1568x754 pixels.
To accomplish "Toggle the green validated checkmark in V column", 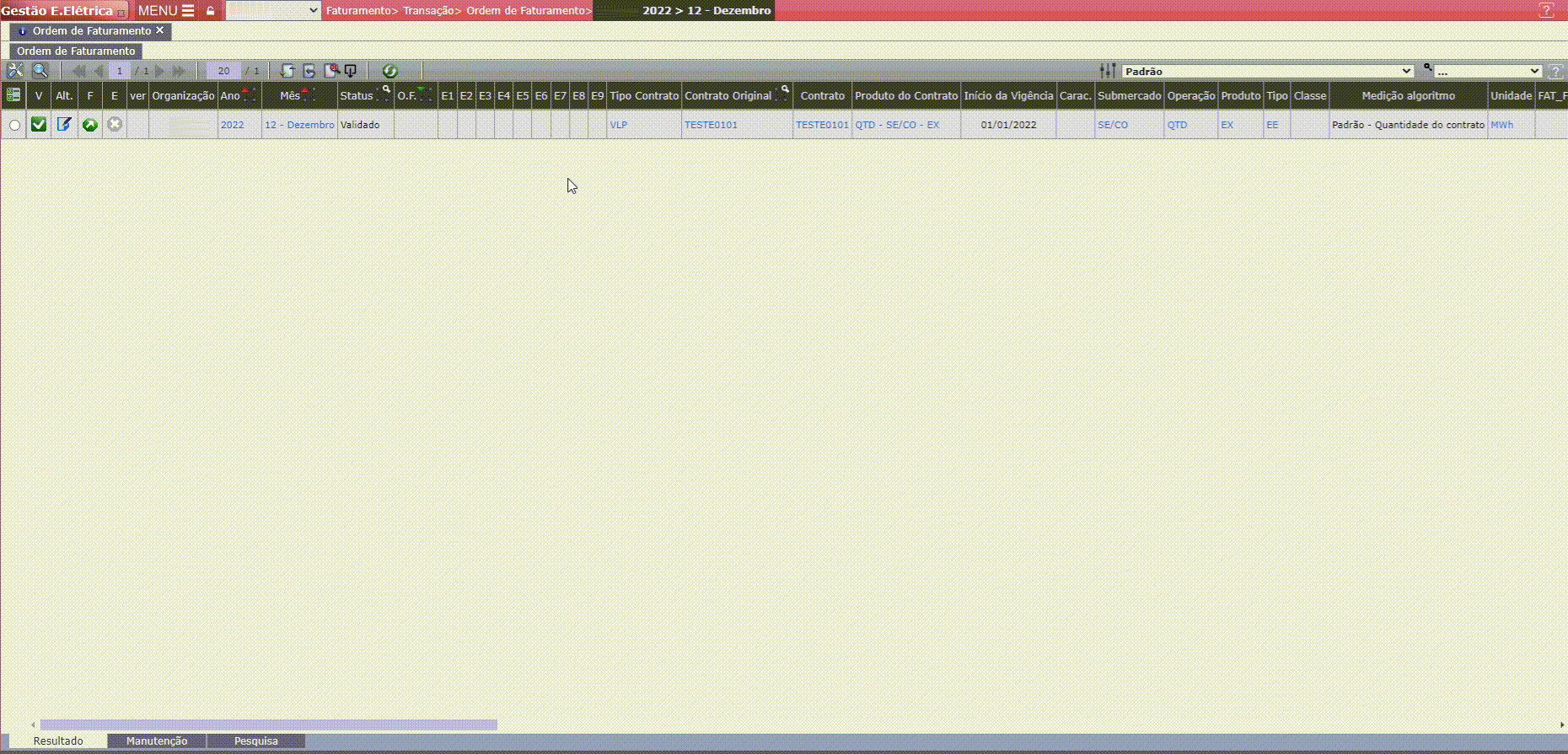I will coord(39,125).
